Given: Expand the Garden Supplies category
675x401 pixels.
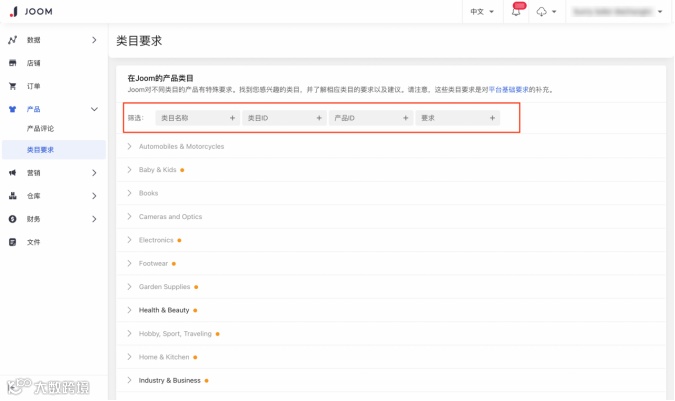Looking at the screenshot, I should click(x=130, y=287).
